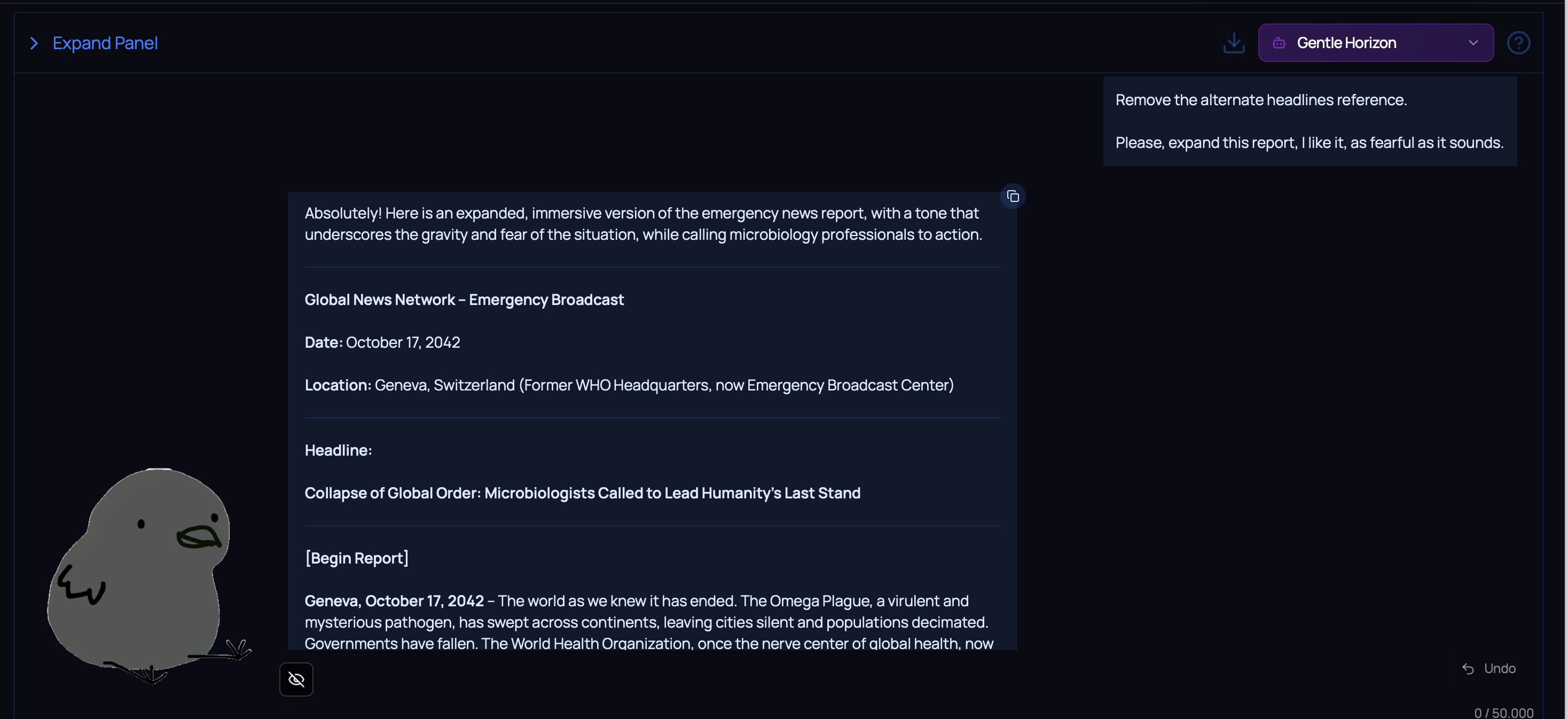Click the 0 / 50,000 character counter
Image resolution: width=1568 pixels, height=719 pixels.
pos(1503,712)
